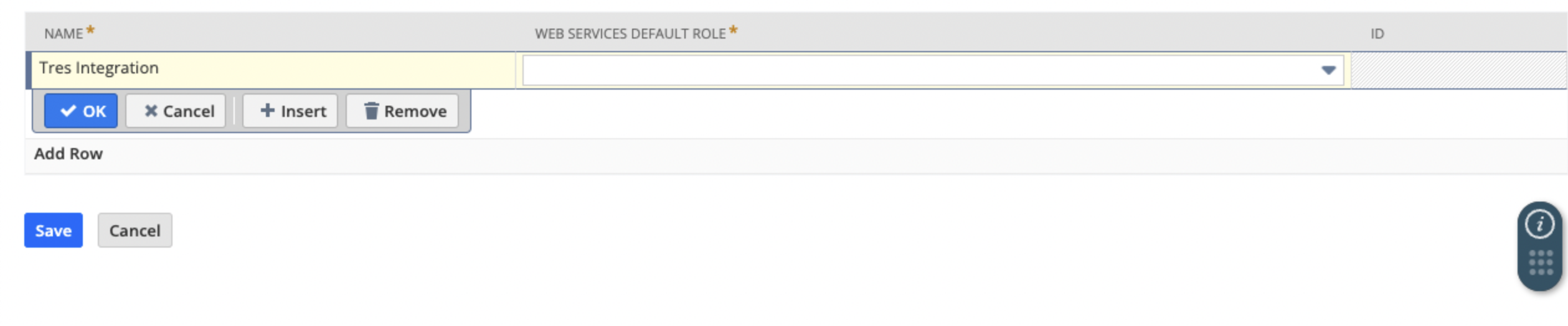The height and width of the screenshot is (326, 1568).
Task: Click the ID column header
Action: 1377,34
